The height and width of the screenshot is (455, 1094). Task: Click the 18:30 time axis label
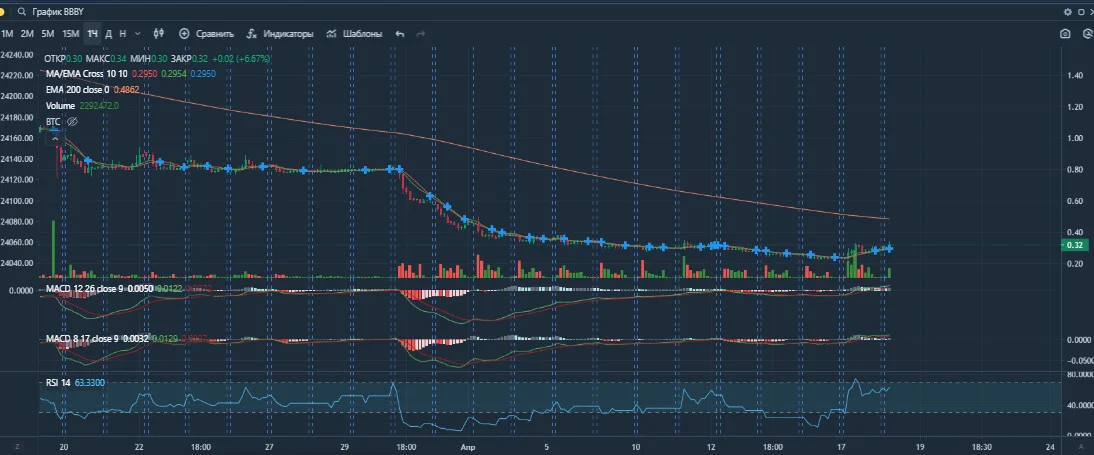point(982,446)
